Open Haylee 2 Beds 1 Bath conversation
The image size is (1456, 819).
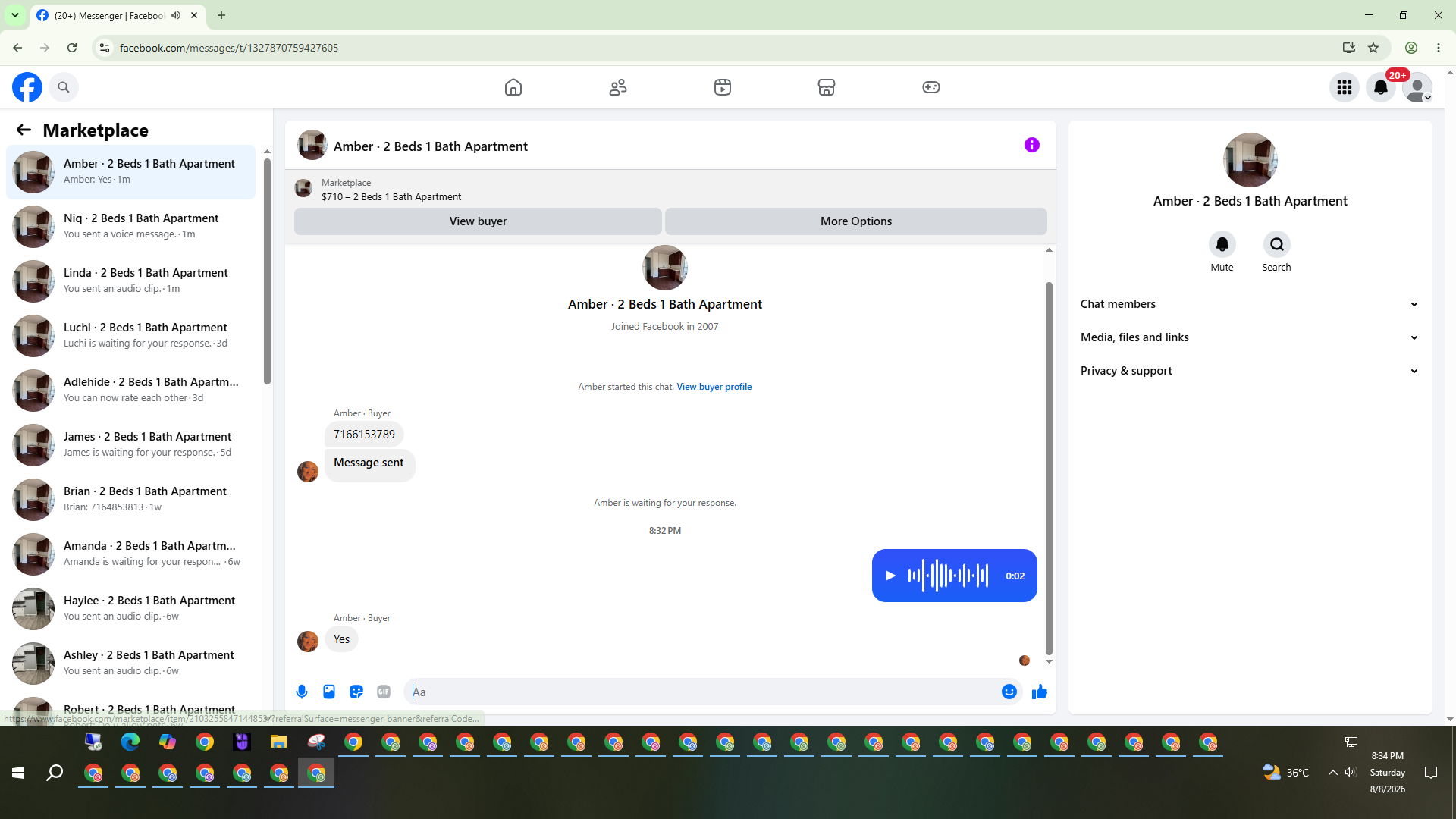coord(130,609)
